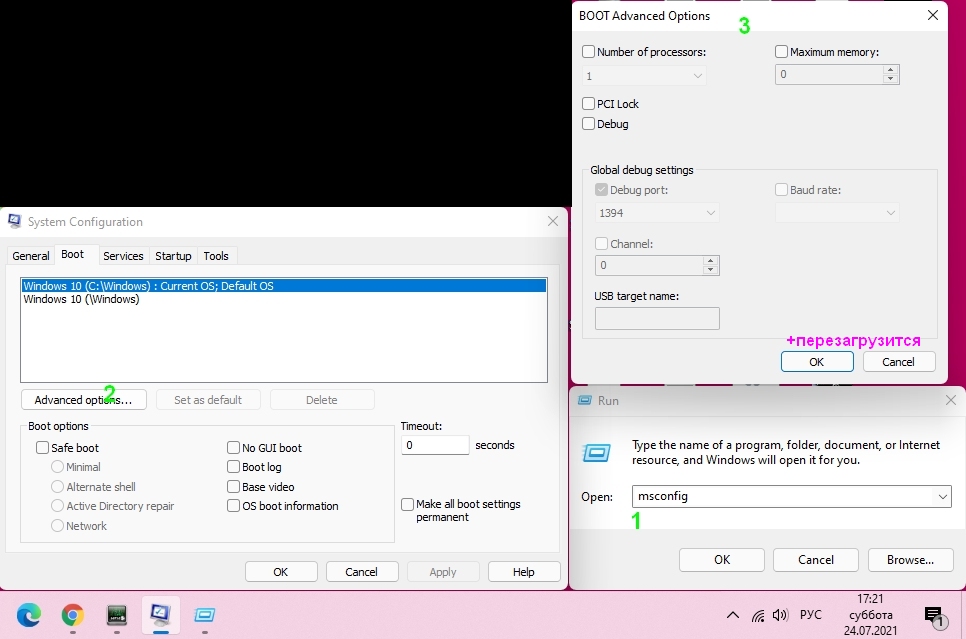Show hidden system tray icons
The height and width of the screenshot is (639, 966).
click(733, 615)
